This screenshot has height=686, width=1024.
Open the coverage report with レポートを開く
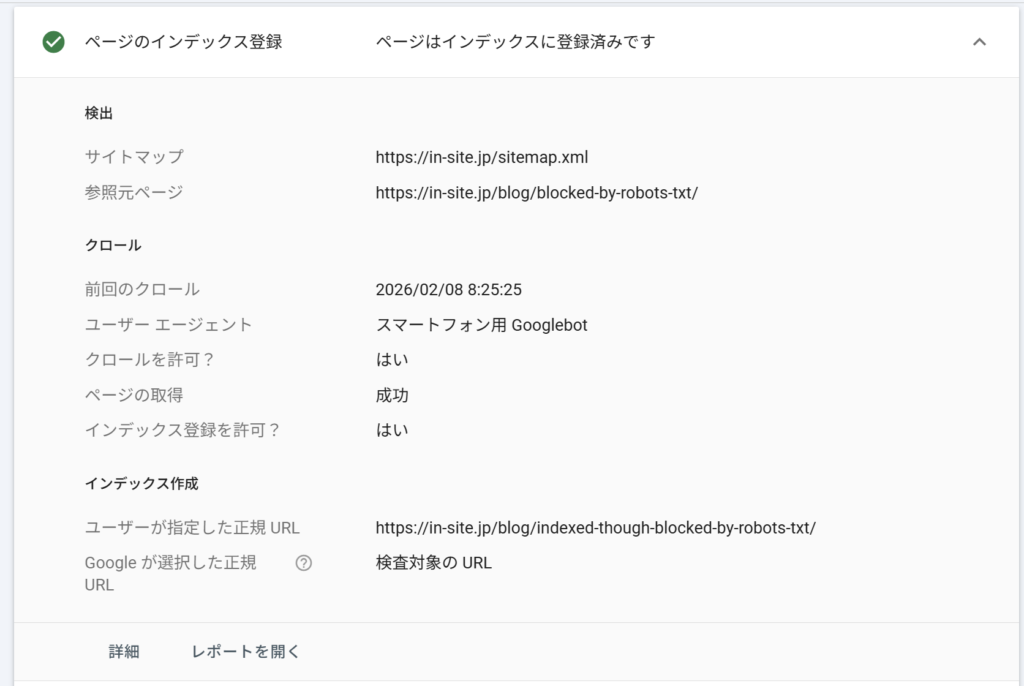pyautogui.click(x=244, y=650)
